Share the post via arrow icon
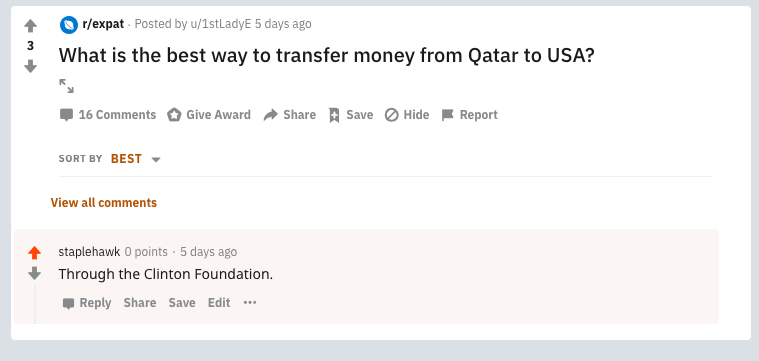The image size is (759, 361). click(x=289, y=115)
